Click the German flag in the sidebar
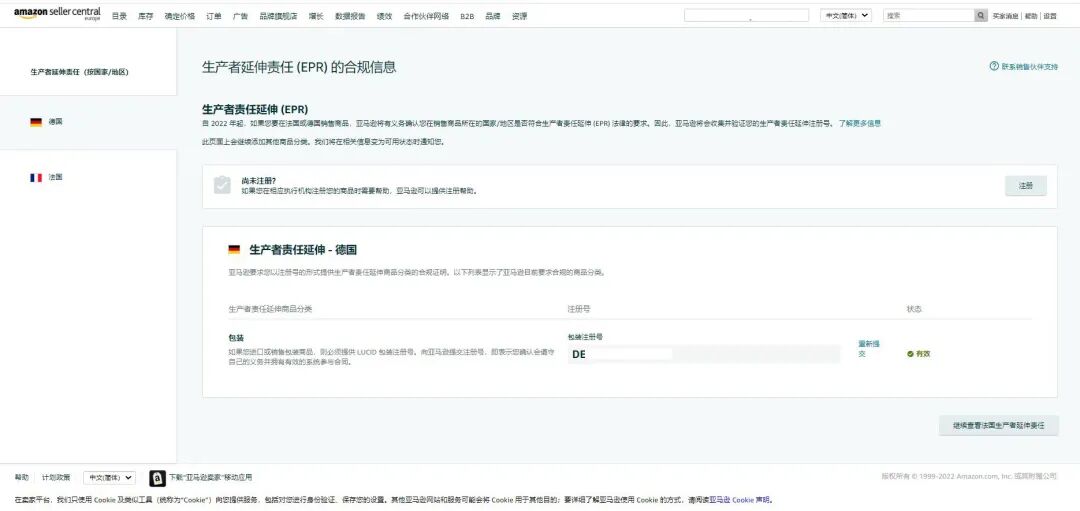Image resolution: width=1080 pixels, height=511 pixels. [36, 122]
